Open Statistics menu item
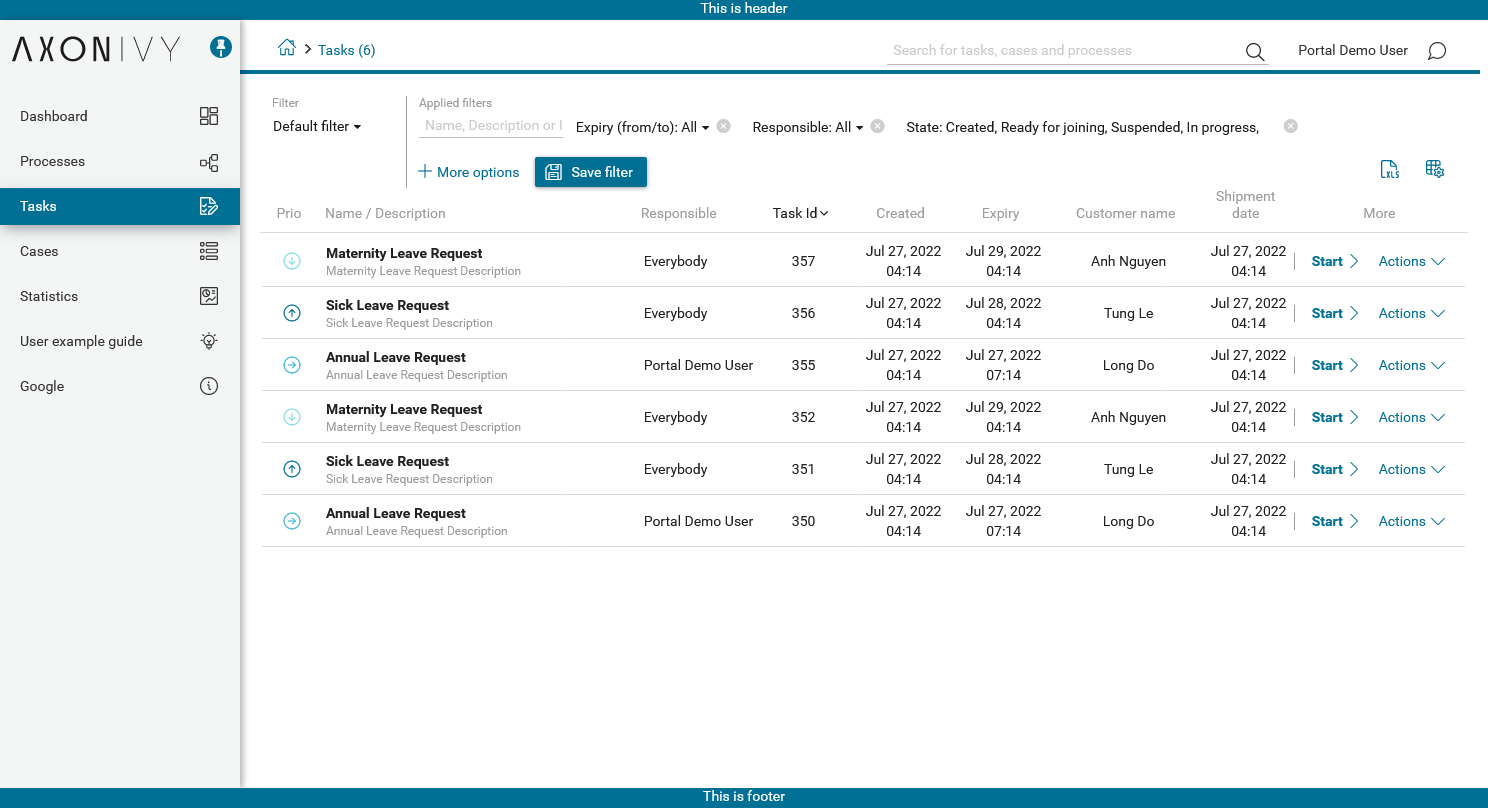 [120, 296]
